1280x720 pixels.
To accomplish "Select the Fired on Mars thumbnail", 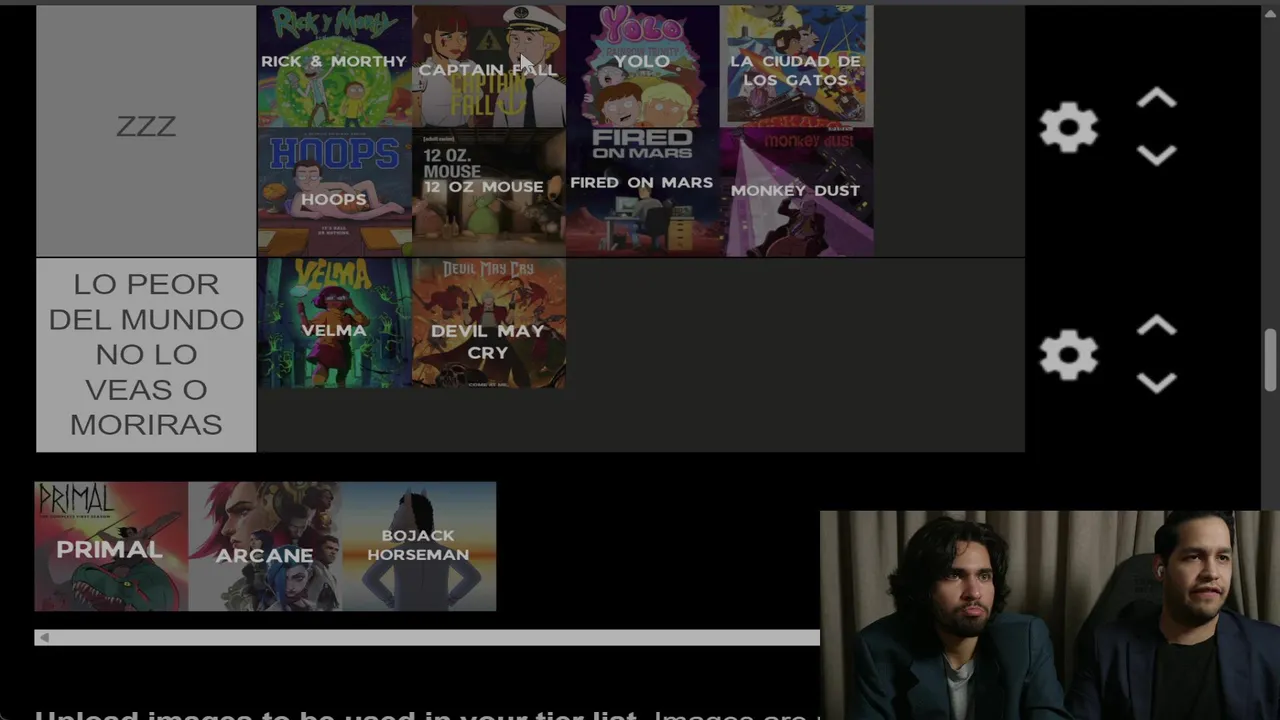I will 642,192.
